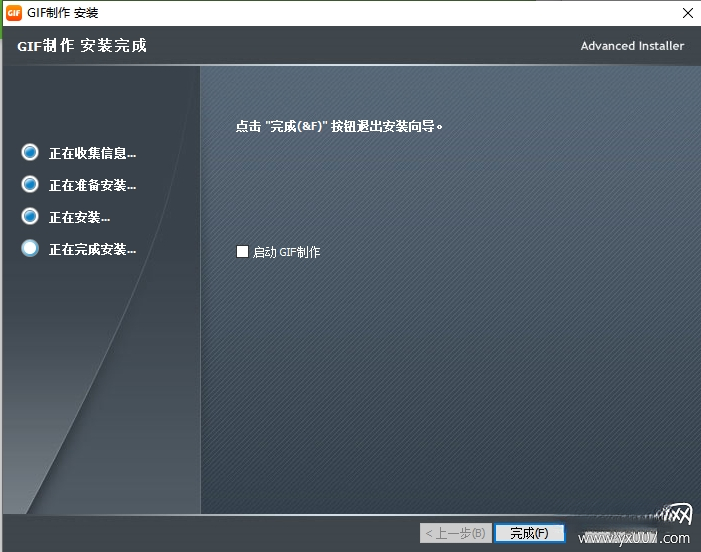
Task: Select the 正在收集信息 step indicator circle
Action: (30, 152)
